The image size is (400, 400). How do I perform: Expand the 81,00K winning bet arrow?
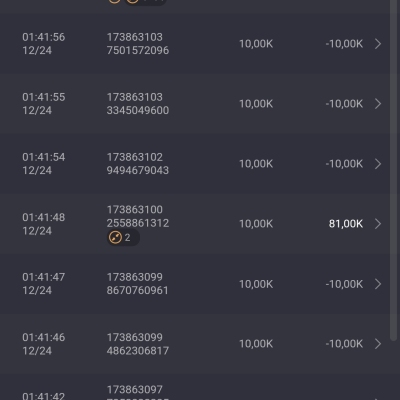coord(378,224)
